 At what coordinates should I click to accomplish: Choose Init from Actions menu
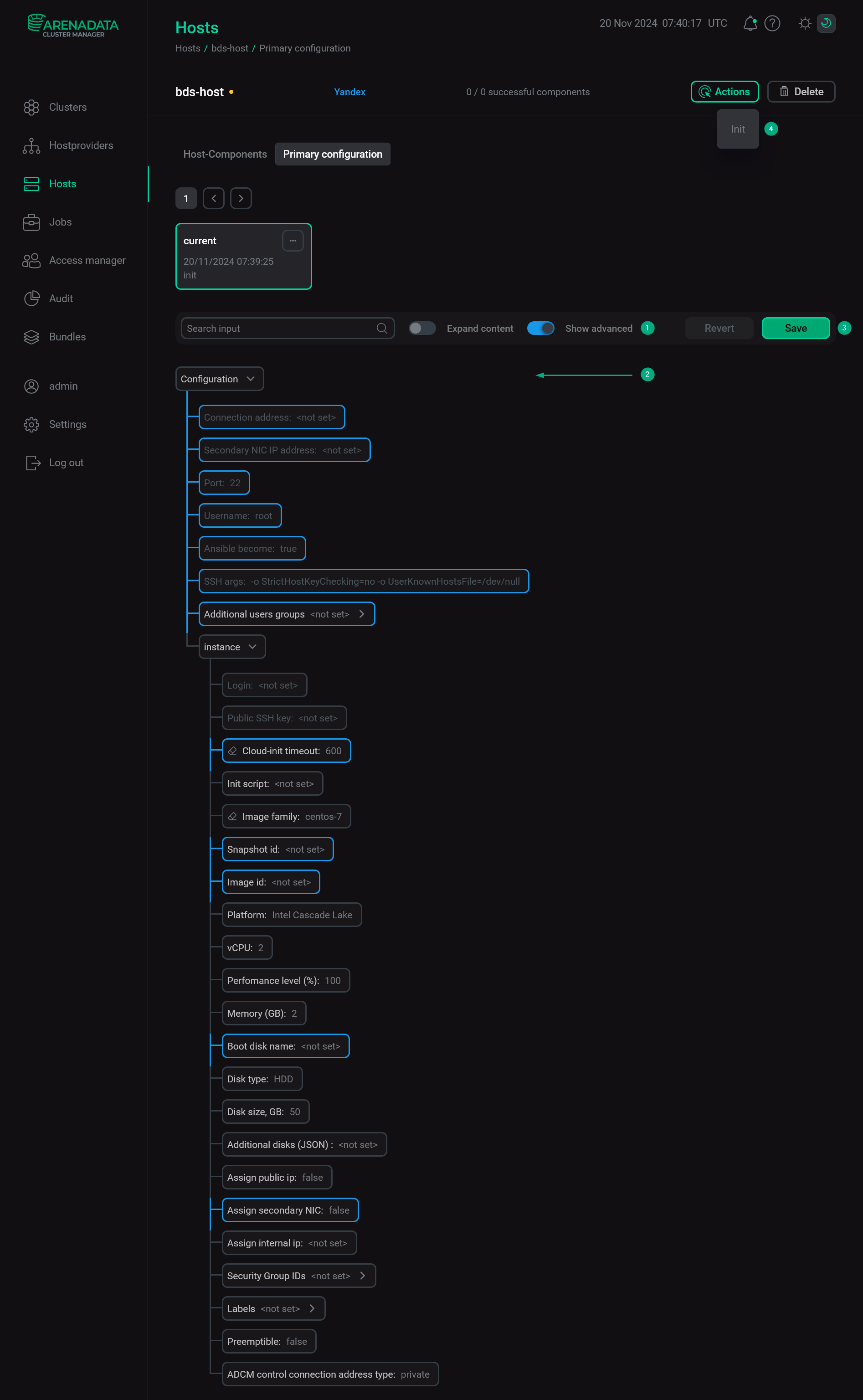(x=737, y=129)
